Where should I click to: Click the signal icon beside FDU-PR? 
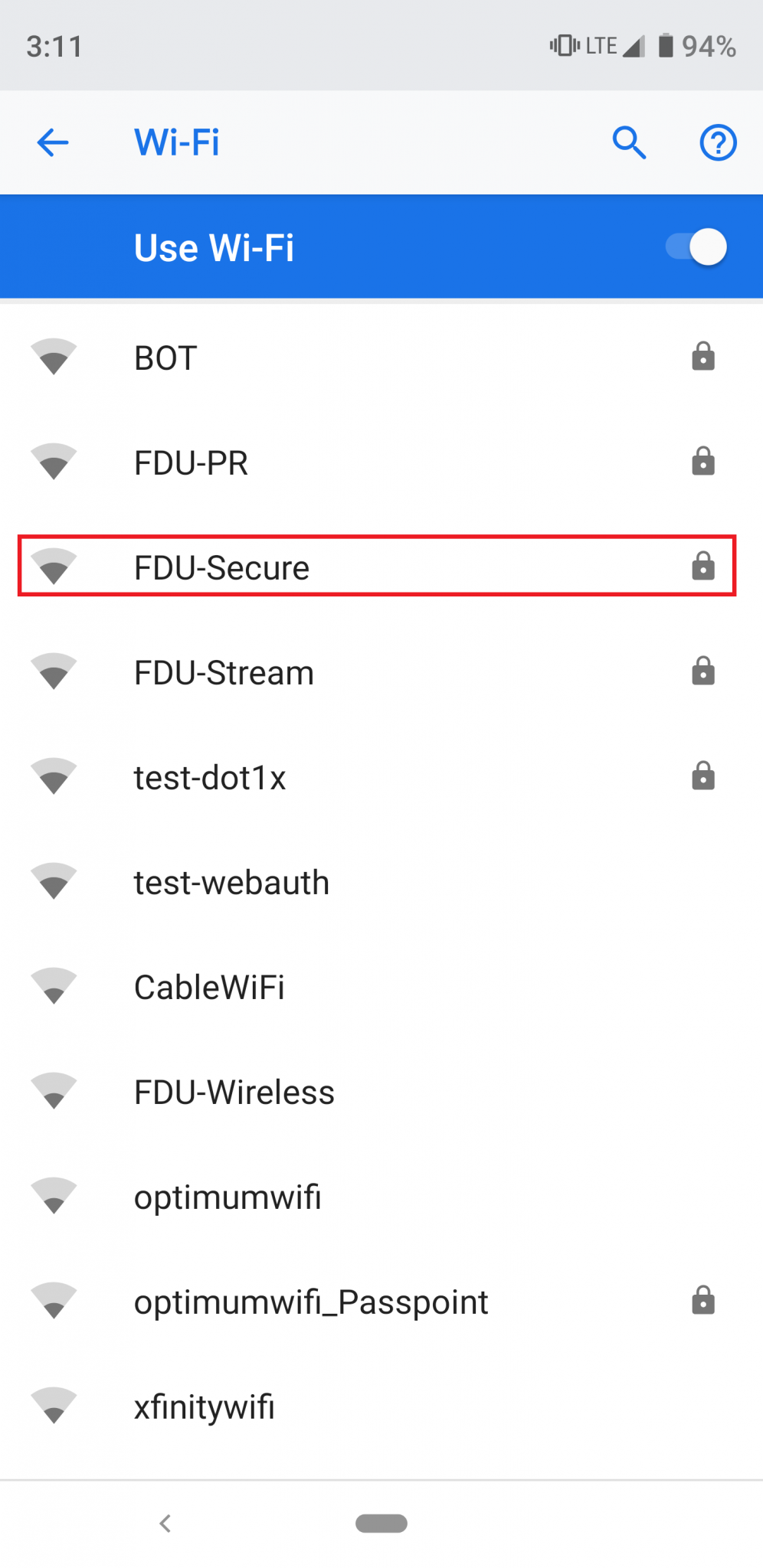point(54,462)
